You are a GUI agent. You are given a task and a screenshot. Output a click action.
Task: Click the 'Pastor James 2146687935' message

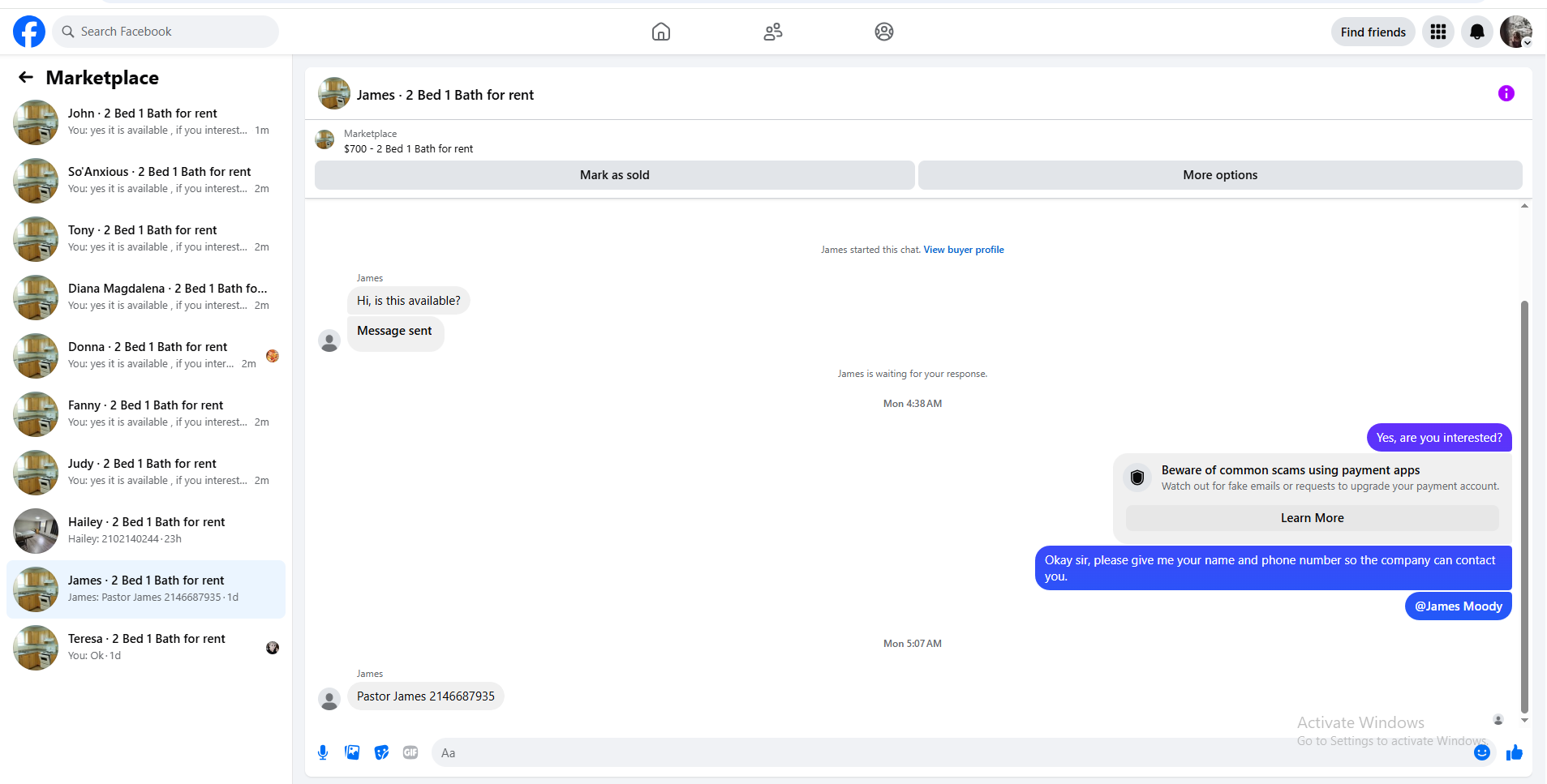[426, 696]
